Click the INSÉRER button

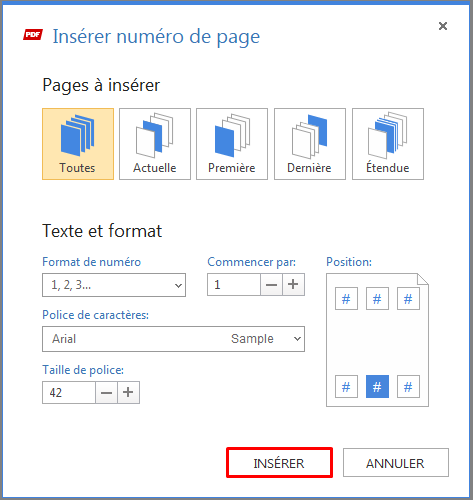pyautogui.click(x=279, y=463)
